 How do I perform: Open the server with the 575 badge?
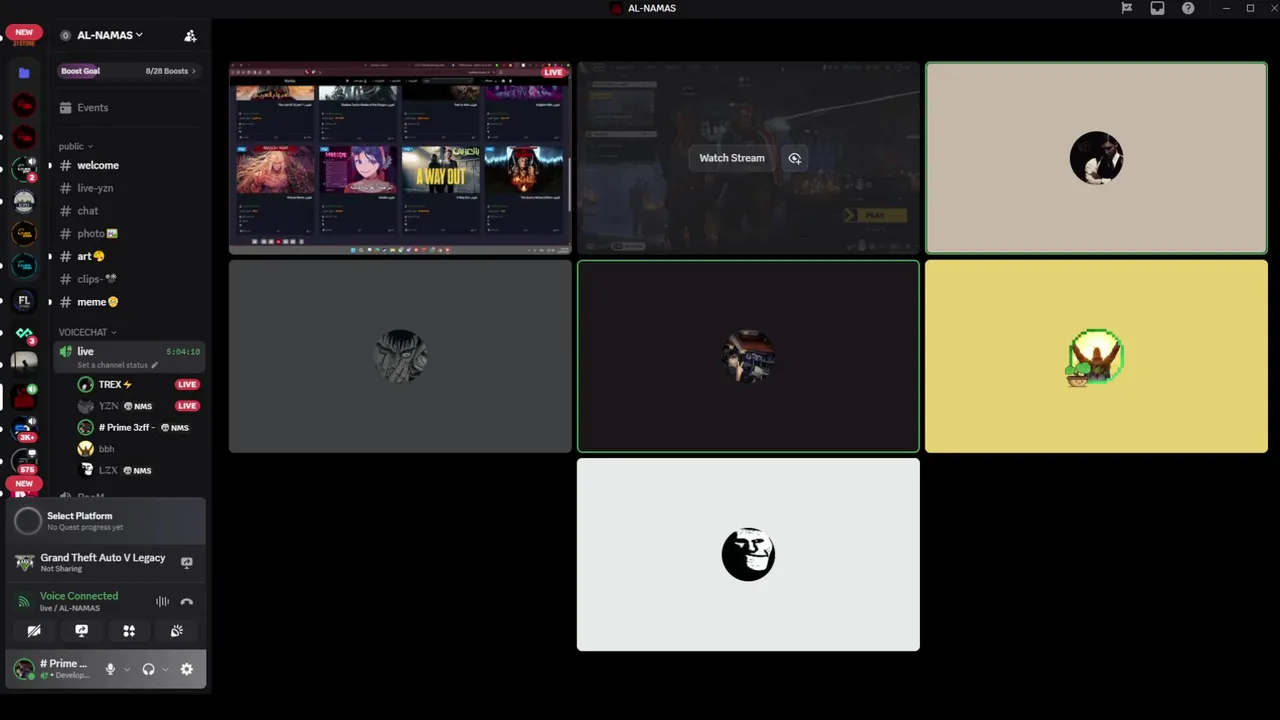pos(24,462)
